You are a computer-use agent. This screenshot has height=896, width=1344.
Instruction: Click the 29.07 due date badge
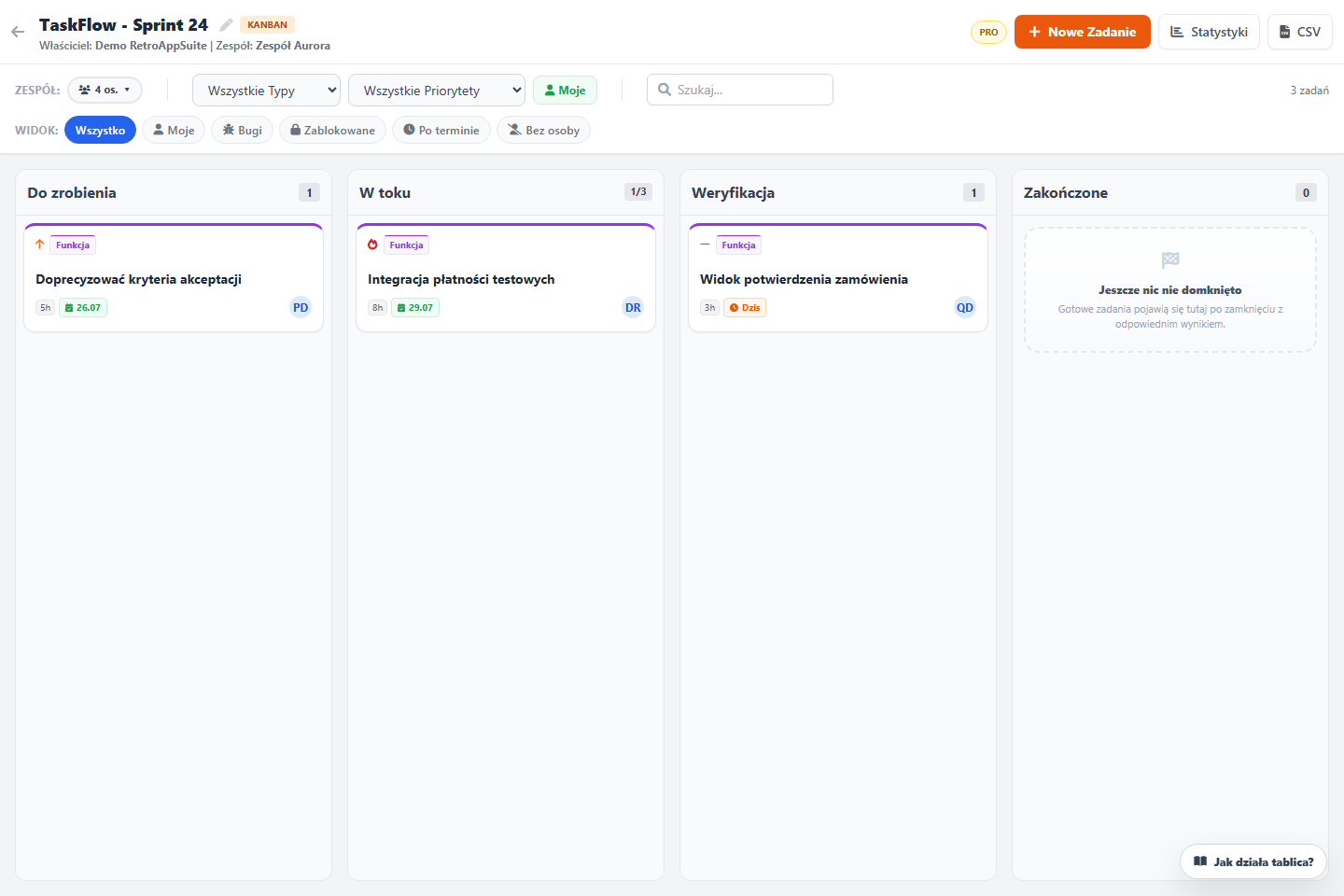click(x=415, y=307)
